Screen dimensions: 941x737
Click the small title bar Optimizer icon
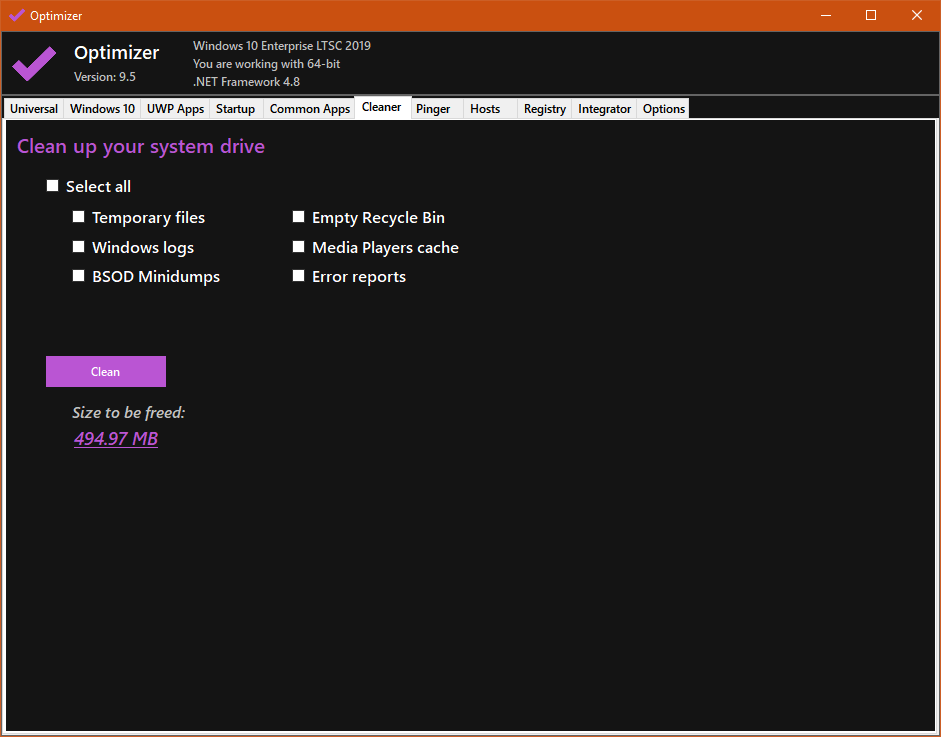coord(16,15)
